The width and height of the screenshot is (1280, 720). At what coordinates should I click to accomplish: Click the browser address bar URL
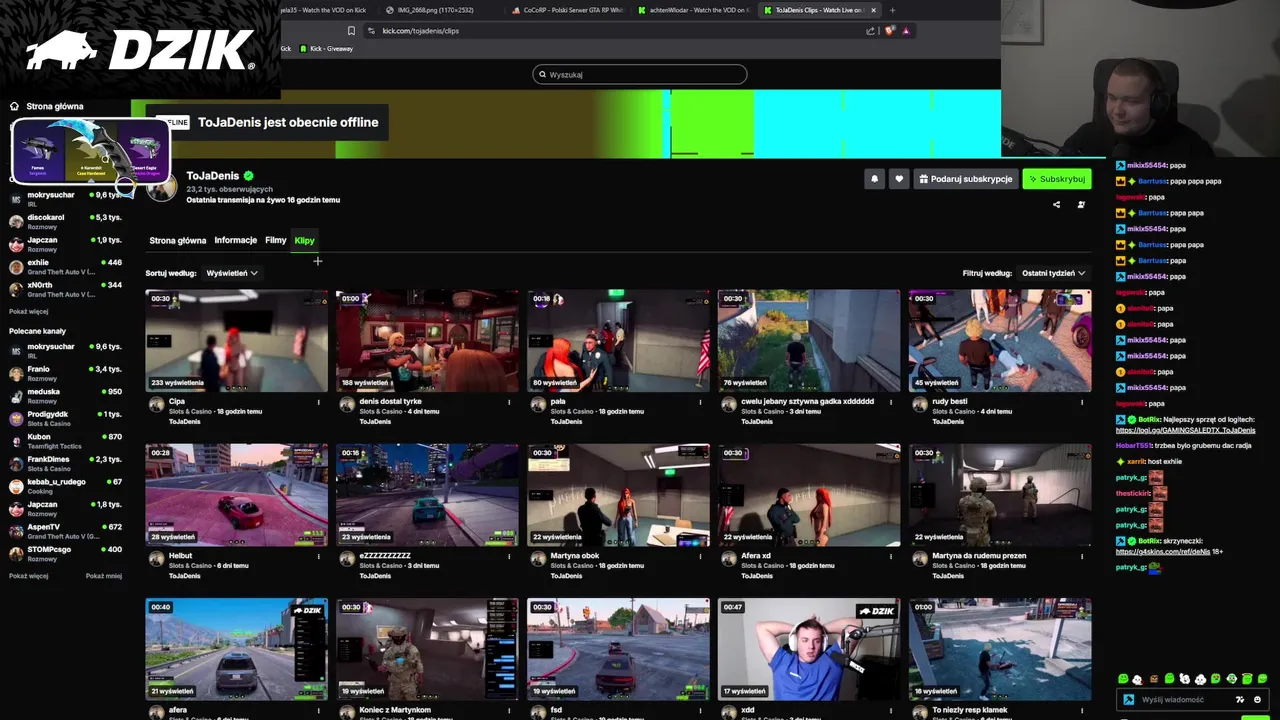[x=421, y=30]
